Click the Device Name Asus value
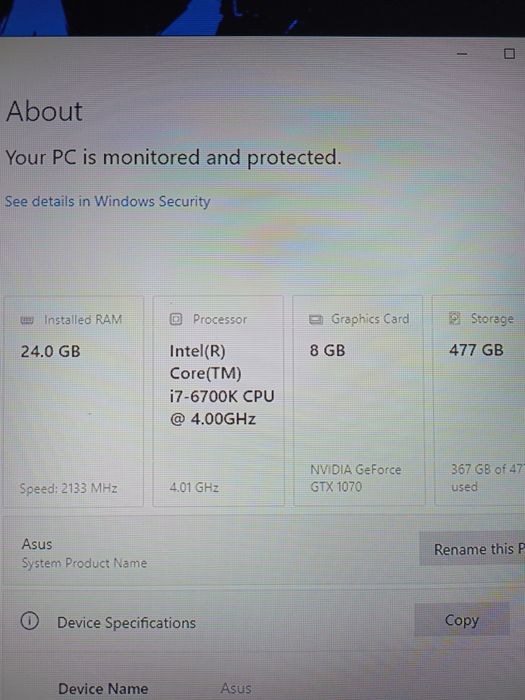This screenshot has height=700, width=525. (236, 688)
